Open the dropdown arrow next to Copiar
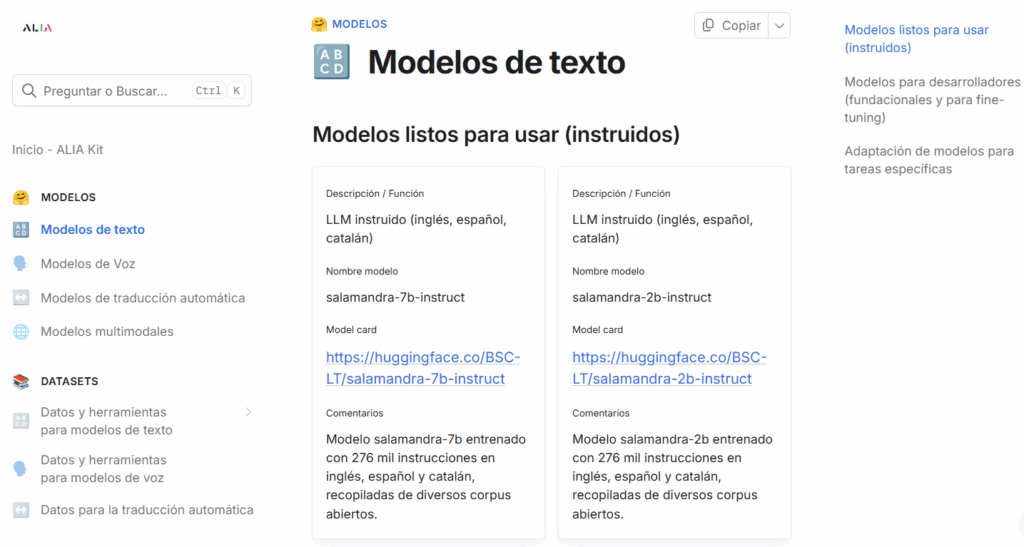The image size is (1024, 547). [x=779, y=26]
